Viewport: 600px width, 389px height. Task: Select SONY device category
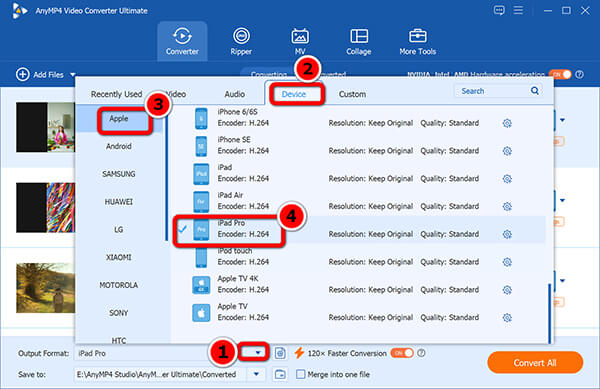[119, 313]
